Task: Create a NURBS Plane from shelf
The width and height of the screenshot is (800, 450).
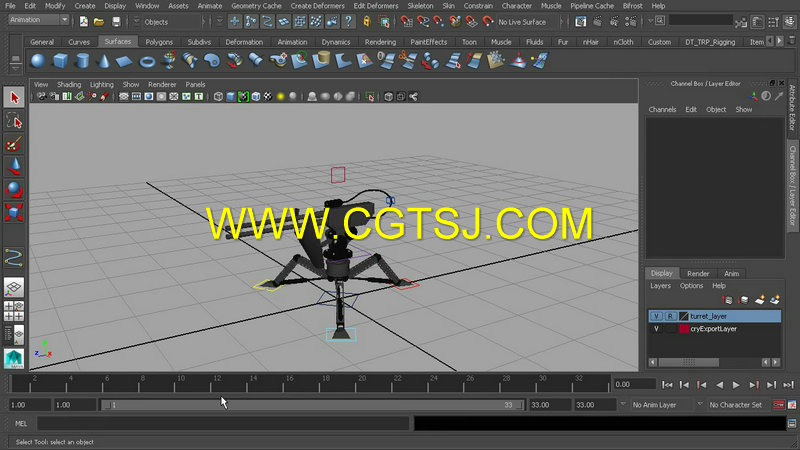Action: tap(124, 61)
